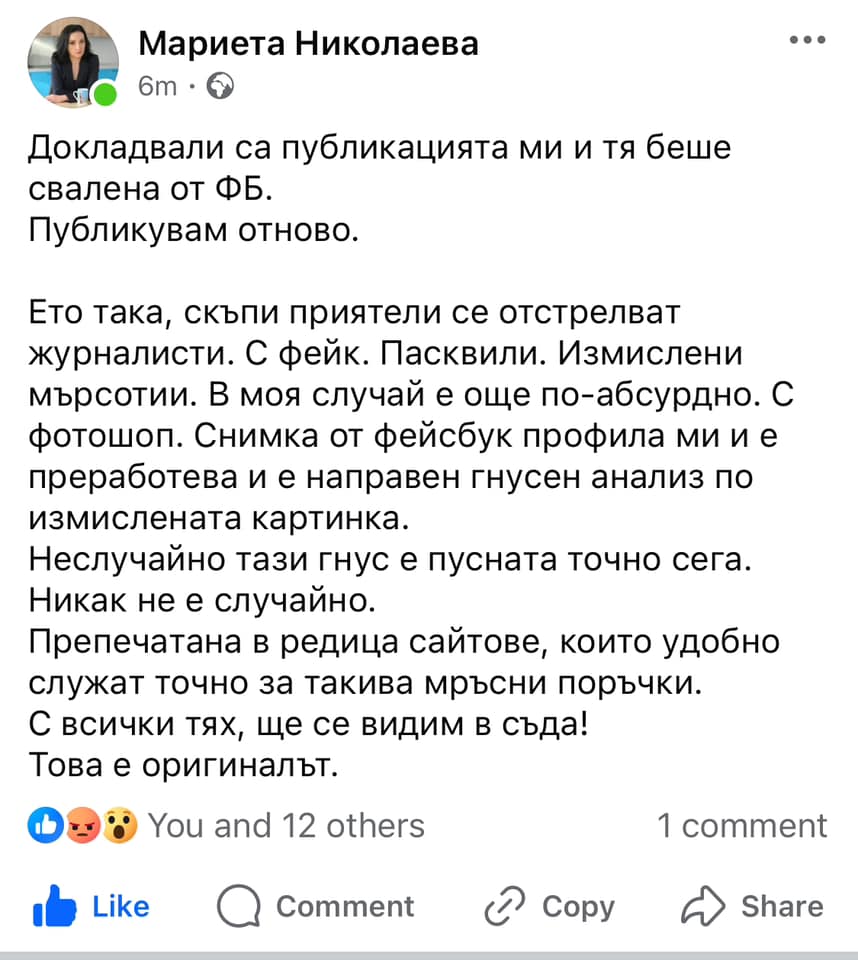Open the 'You and 12 others' reactions list
The width and height of the screenshot is (858, 960).
tap(286, 825)
